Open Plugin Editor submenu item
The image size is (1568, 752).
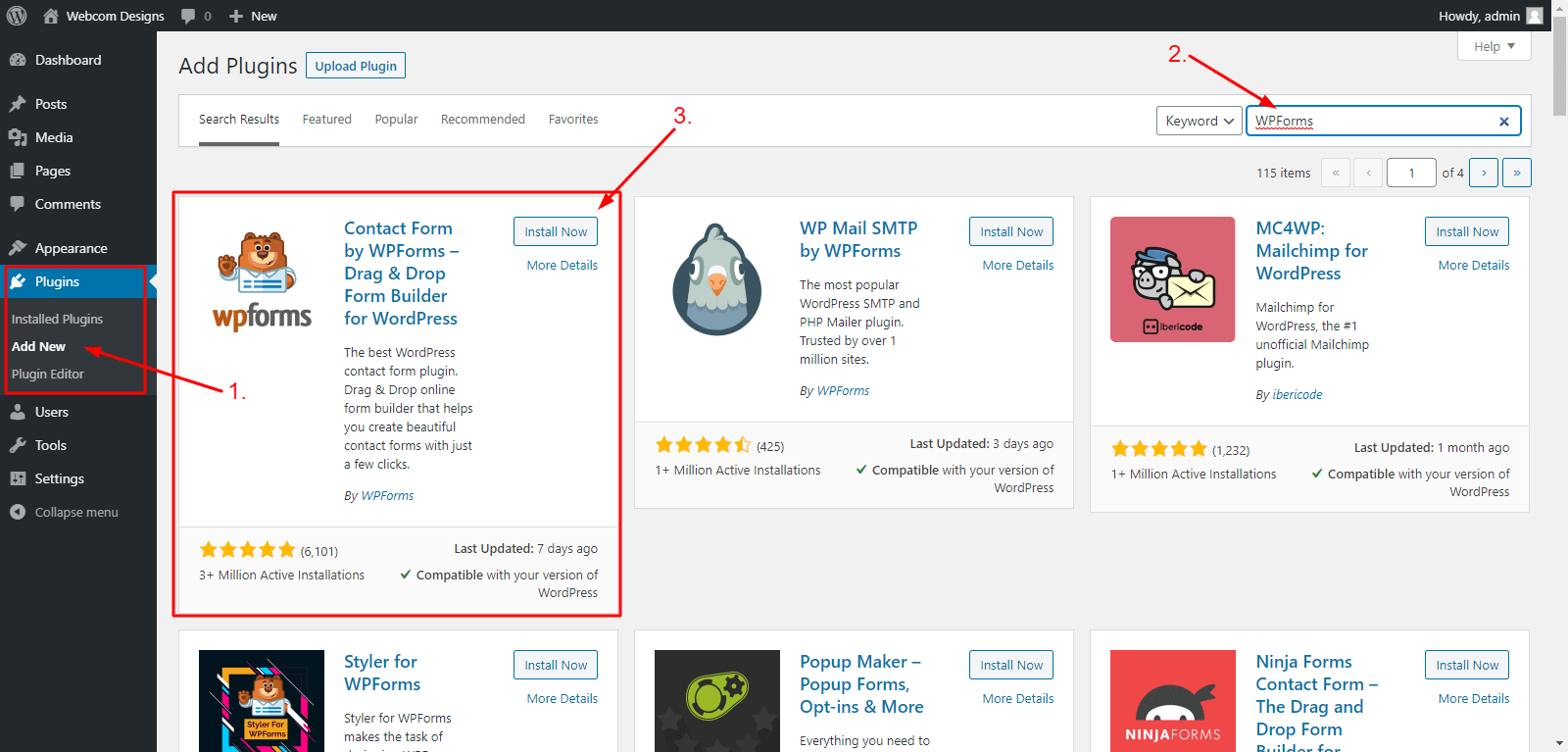coord(47,374)
